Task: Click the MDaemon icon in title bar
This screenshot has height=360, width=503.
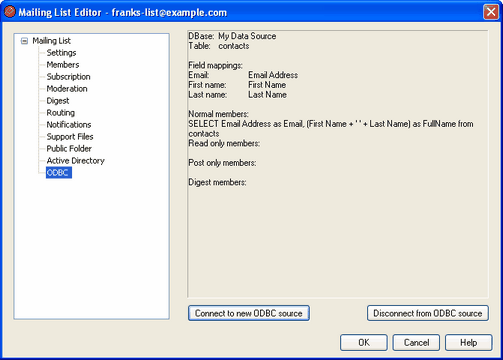Action: [x=10, y=12]
